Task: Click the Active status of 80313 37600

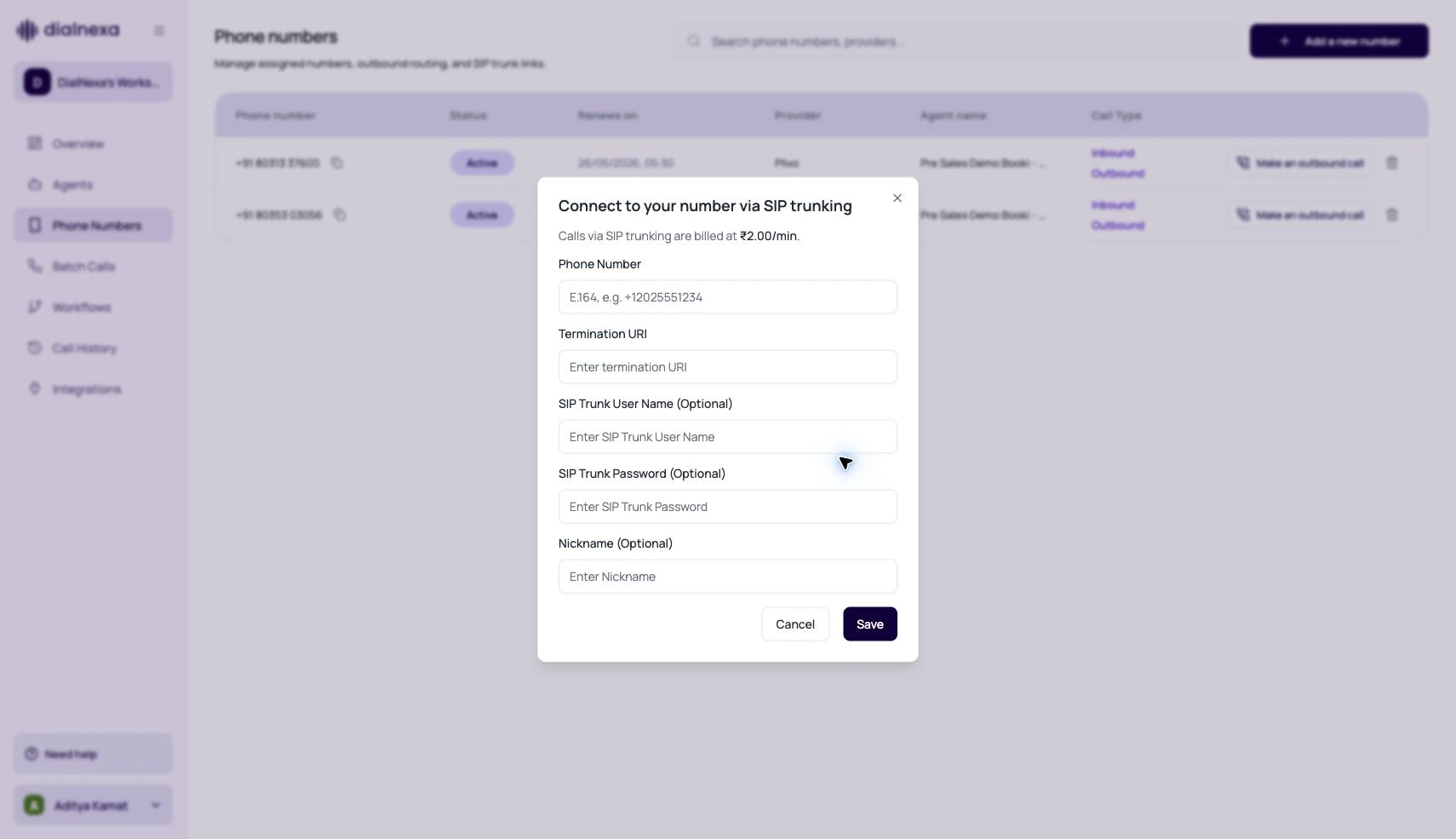Action: tap(482, 163)
